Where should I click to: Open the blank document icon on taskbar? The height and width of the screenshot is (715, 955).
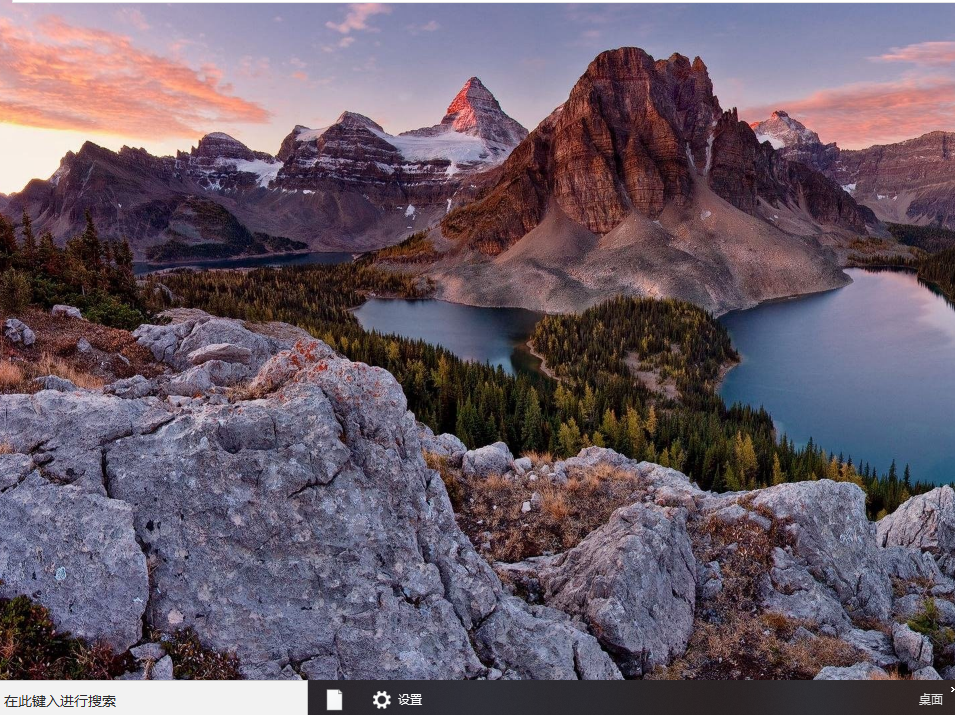point(334,699)
